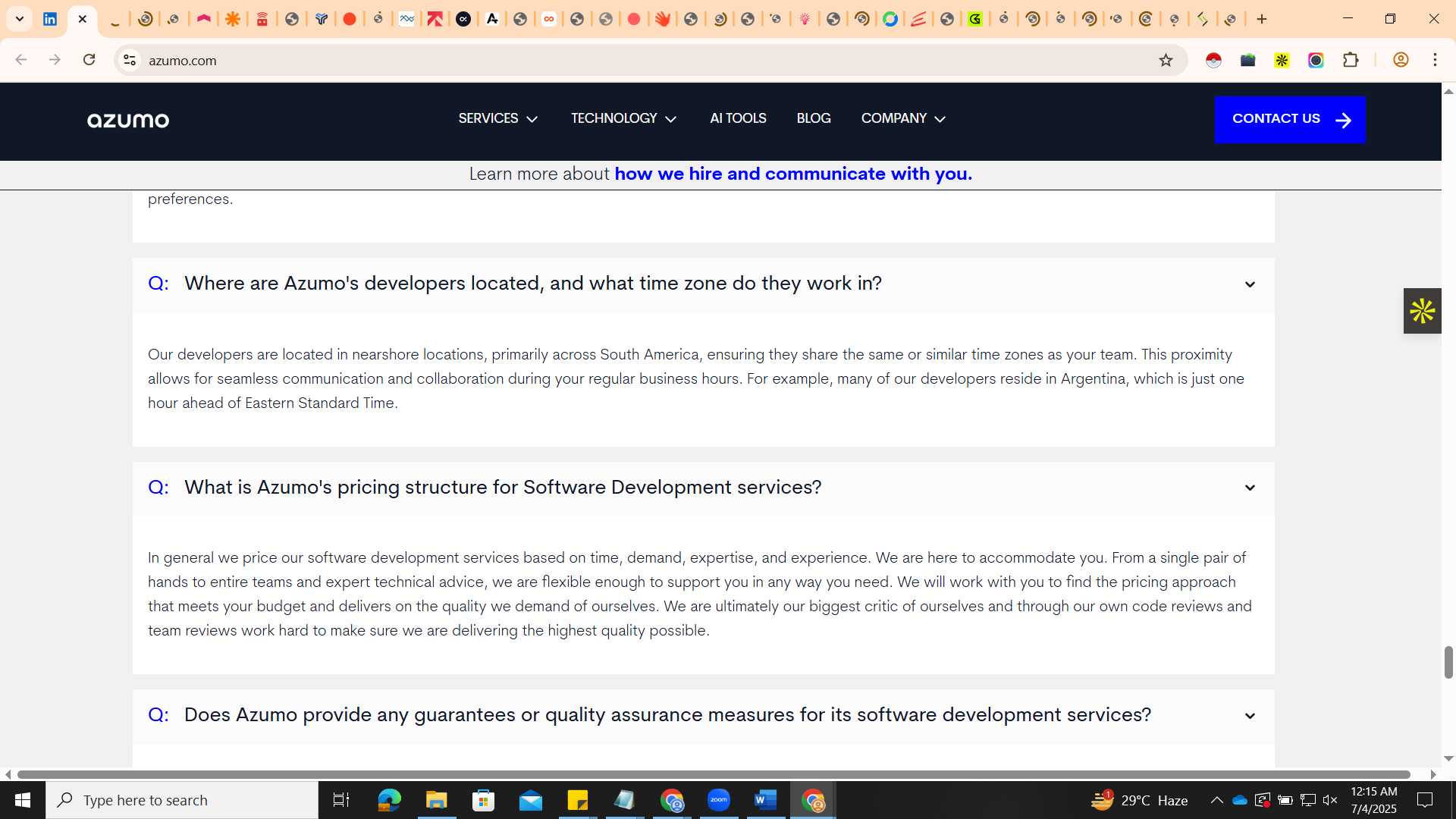Open the notification center icon
The height and width of the screenshot is (819, 1456).
click(x=1425, y=800)
